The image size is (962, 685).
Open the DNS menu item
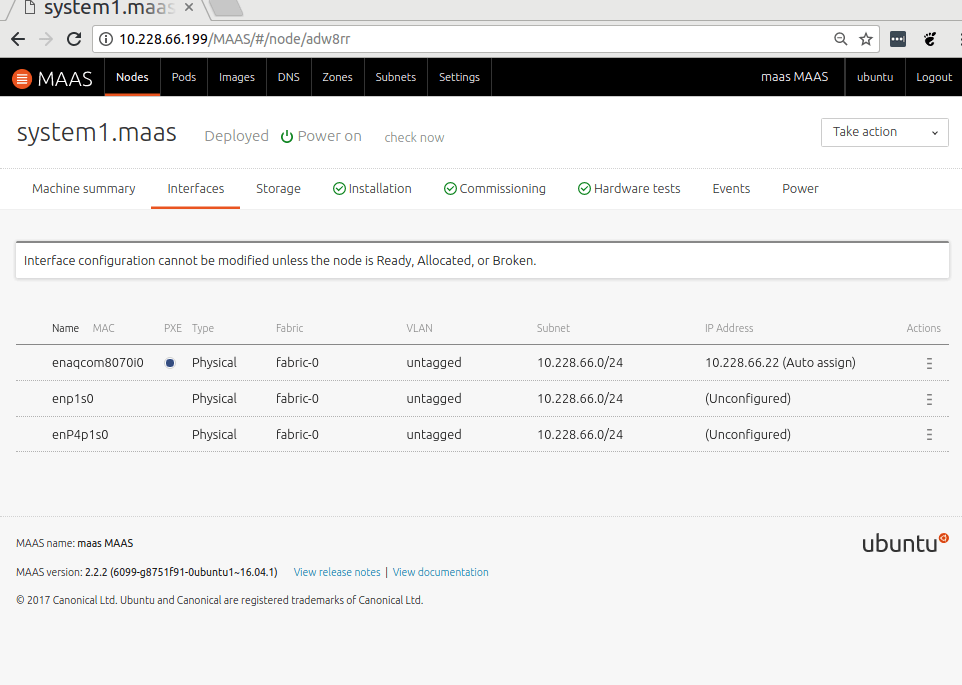(x=289, y=77)
